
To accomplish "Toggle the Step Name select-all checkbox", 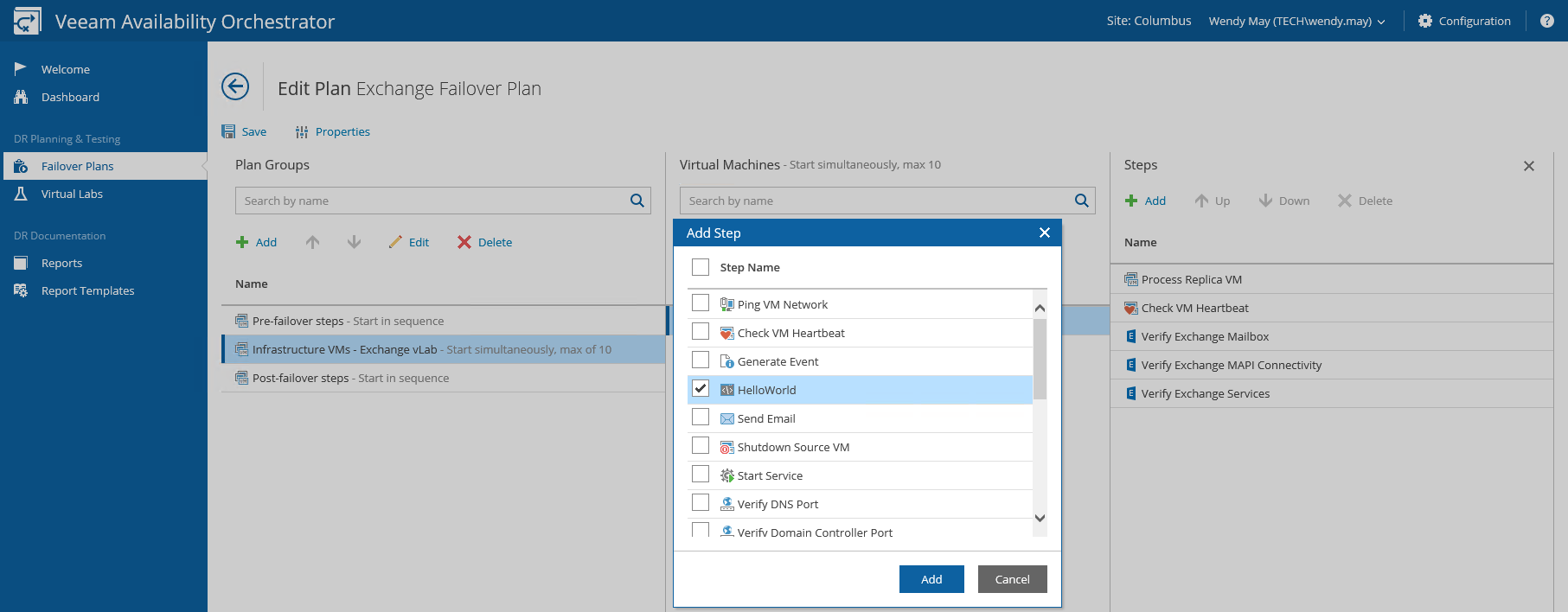I will 701,267.
